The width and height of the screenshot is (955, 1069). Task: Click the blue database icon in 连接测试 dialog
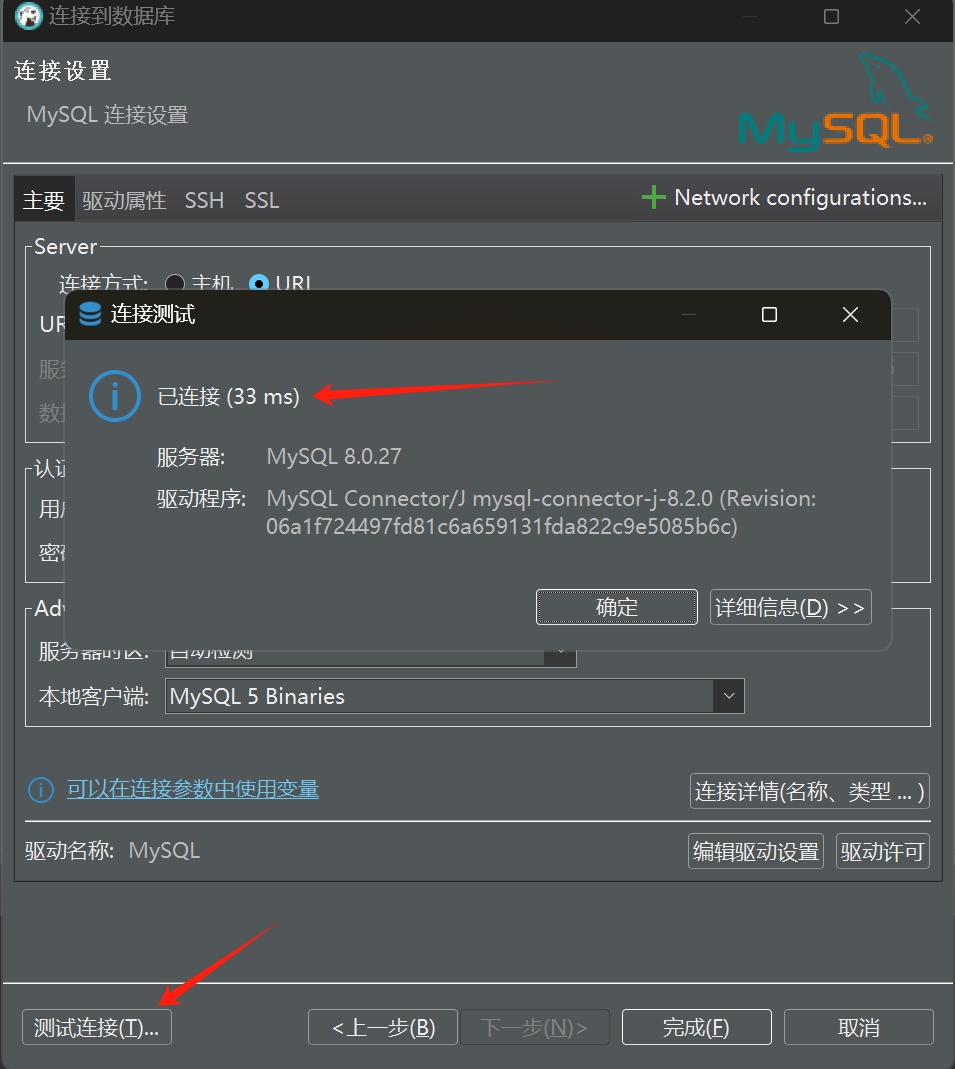[x=90, y=315]
